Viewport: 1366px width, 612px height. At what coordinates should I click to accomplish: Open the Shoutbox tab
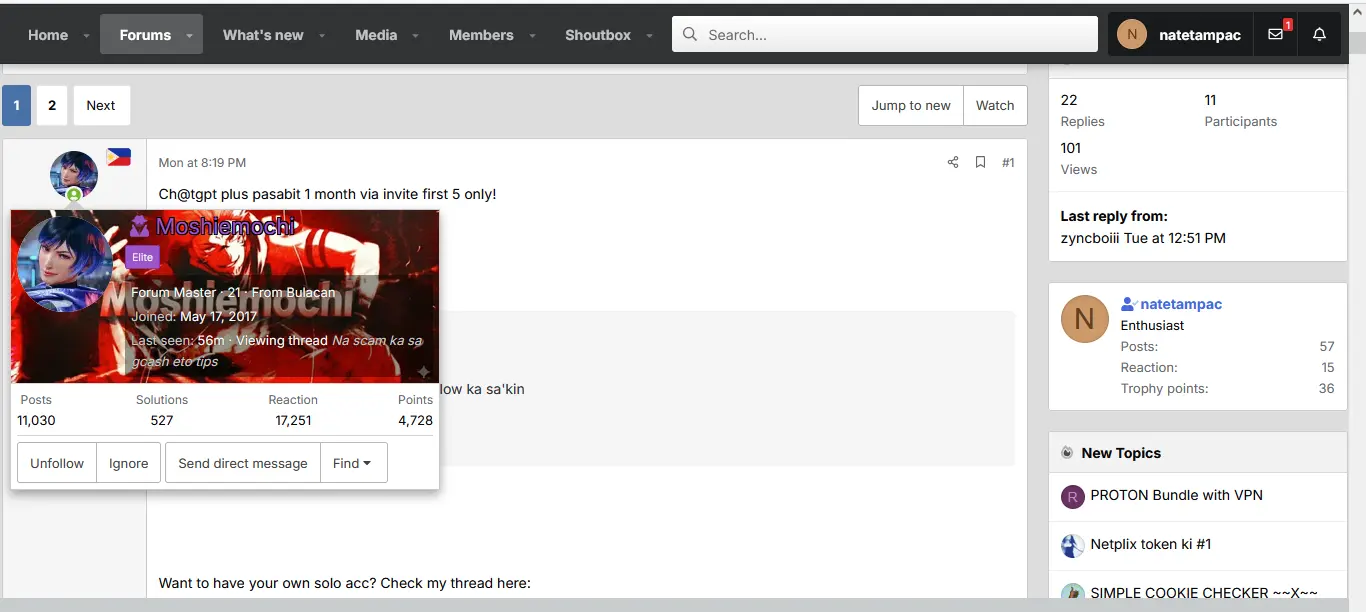point(598,35)
